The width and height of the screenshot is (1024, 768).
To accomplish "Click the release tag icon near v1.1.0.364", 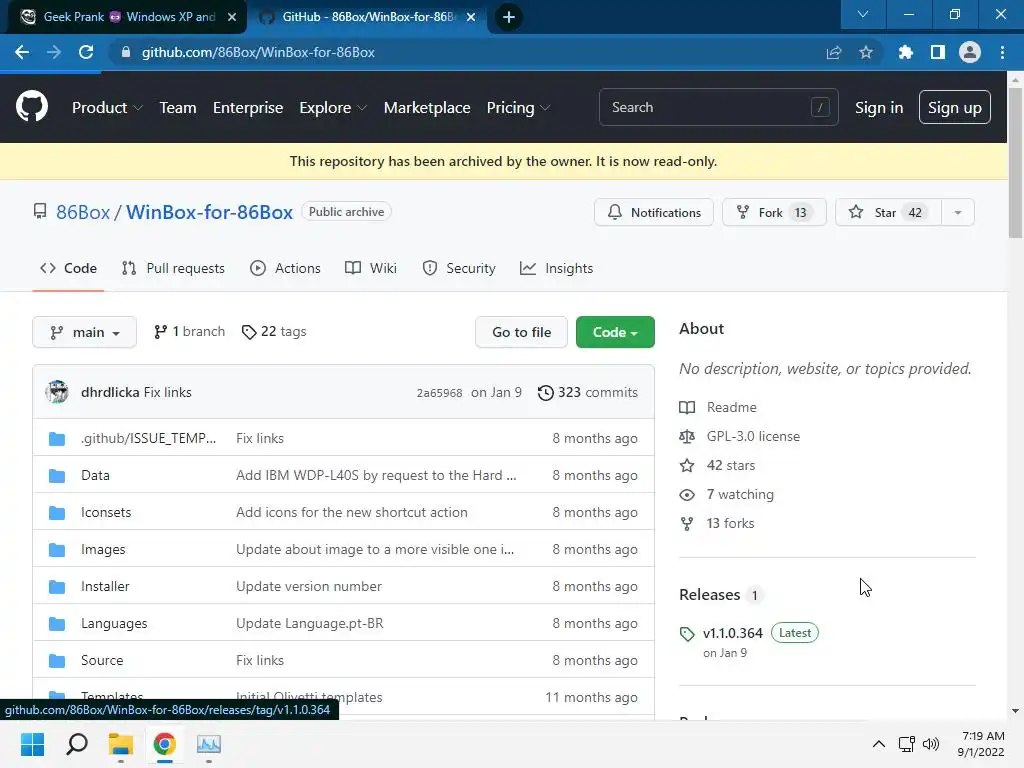I will coord(687,633).
